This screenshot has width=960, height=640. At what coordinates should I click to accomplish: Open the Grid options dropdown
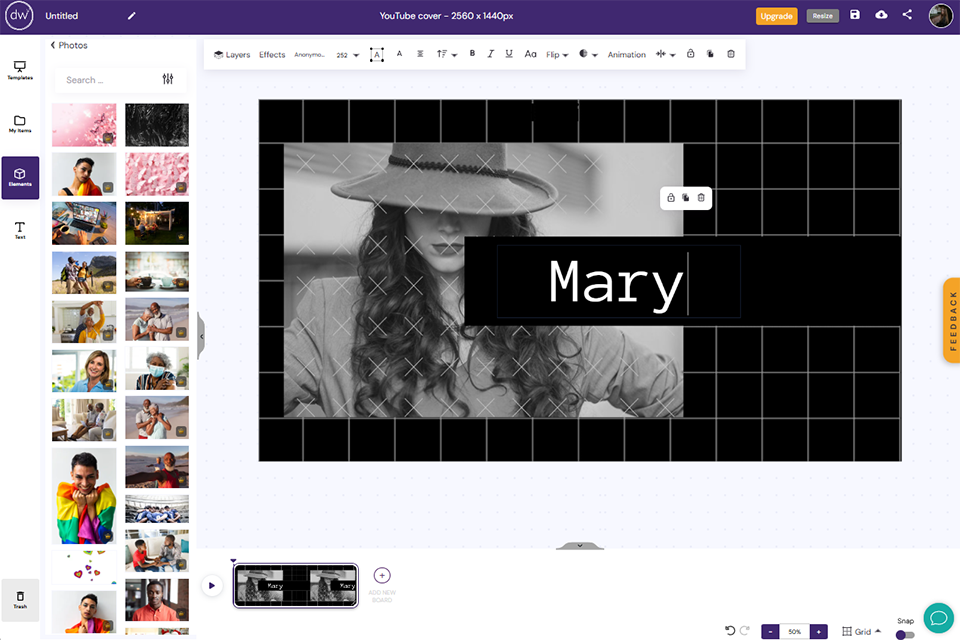click(x=861, y=631)
